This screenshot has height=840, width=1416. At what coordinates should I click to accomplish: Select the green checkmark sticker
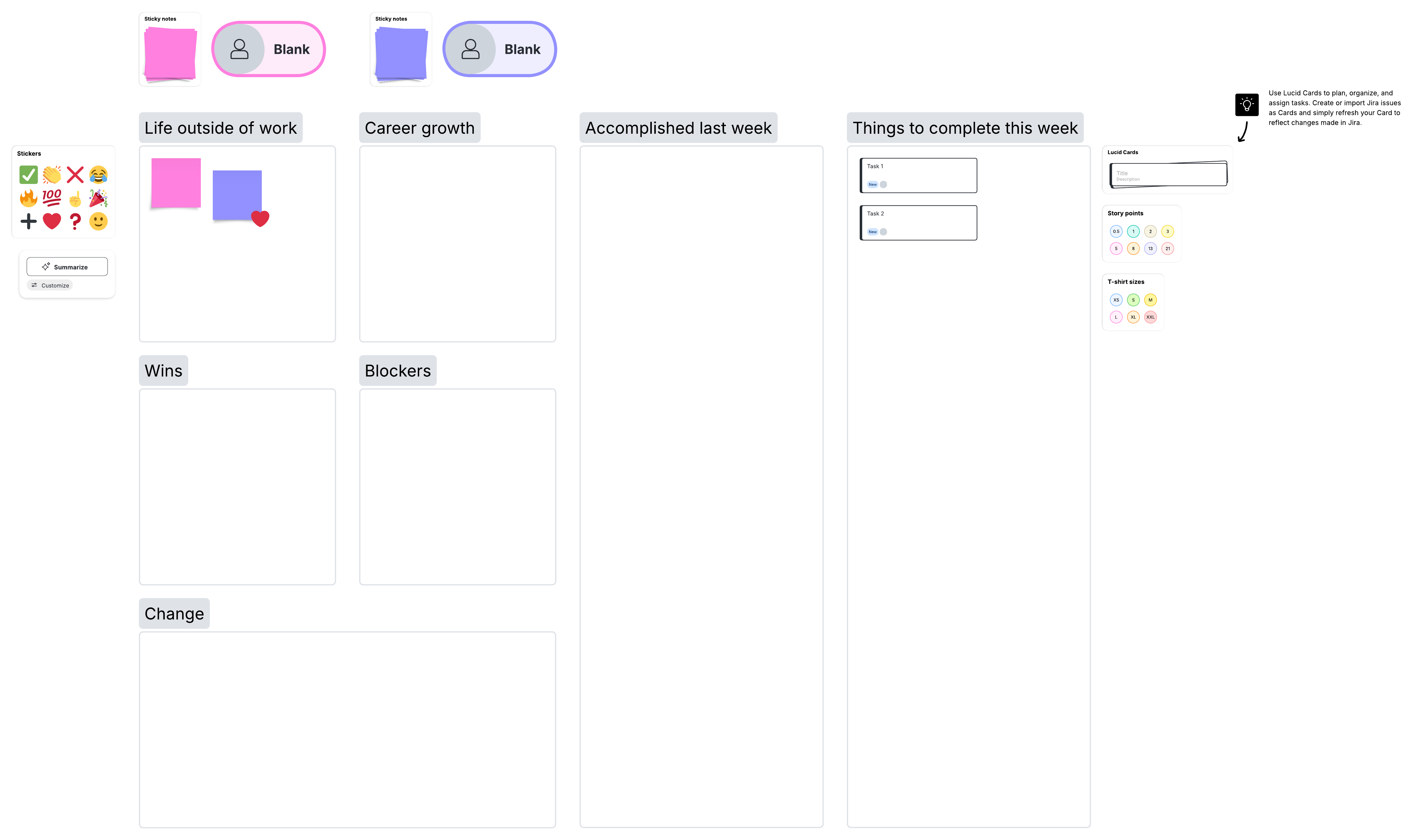pos(28,175)
